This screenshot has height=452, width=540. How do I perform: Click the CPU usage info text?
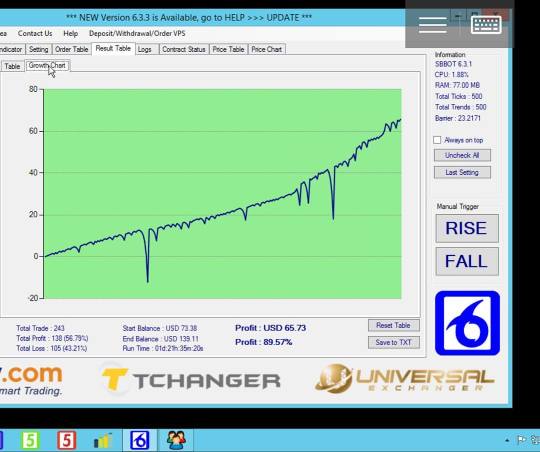(x=452, y=74)
